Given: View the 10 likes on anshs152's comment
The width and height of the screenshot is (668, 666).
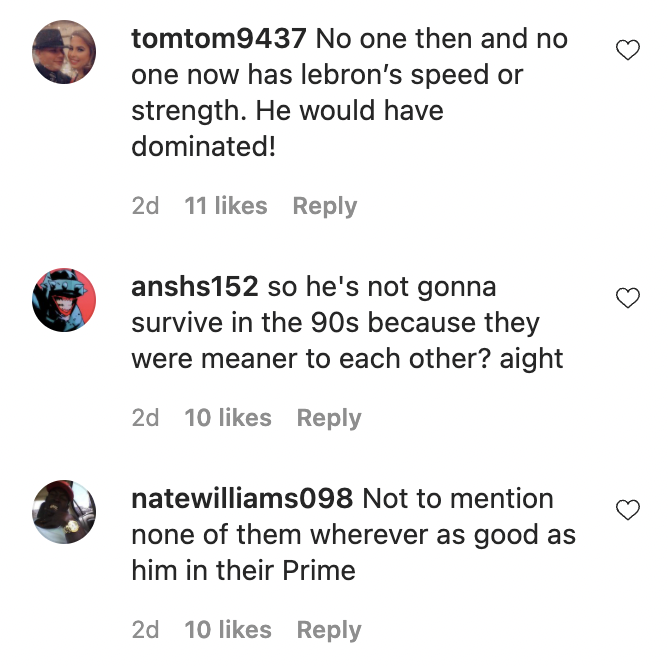Looking at the screenshot, I should click(x=228, y=418).
